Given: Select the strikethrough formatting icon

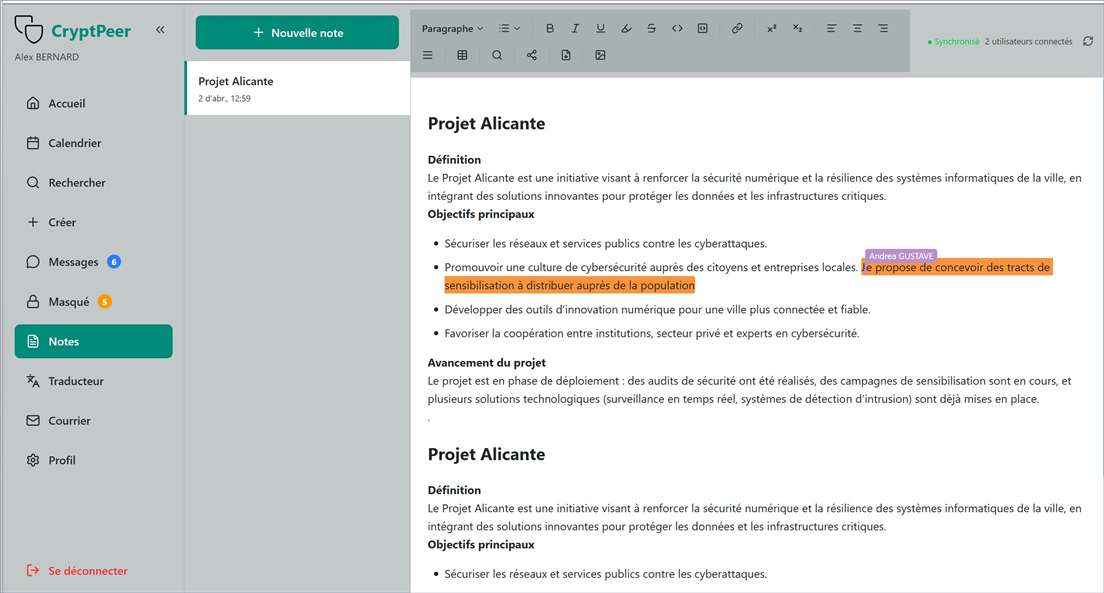Looking at the screenshot, I should (651, 28).
